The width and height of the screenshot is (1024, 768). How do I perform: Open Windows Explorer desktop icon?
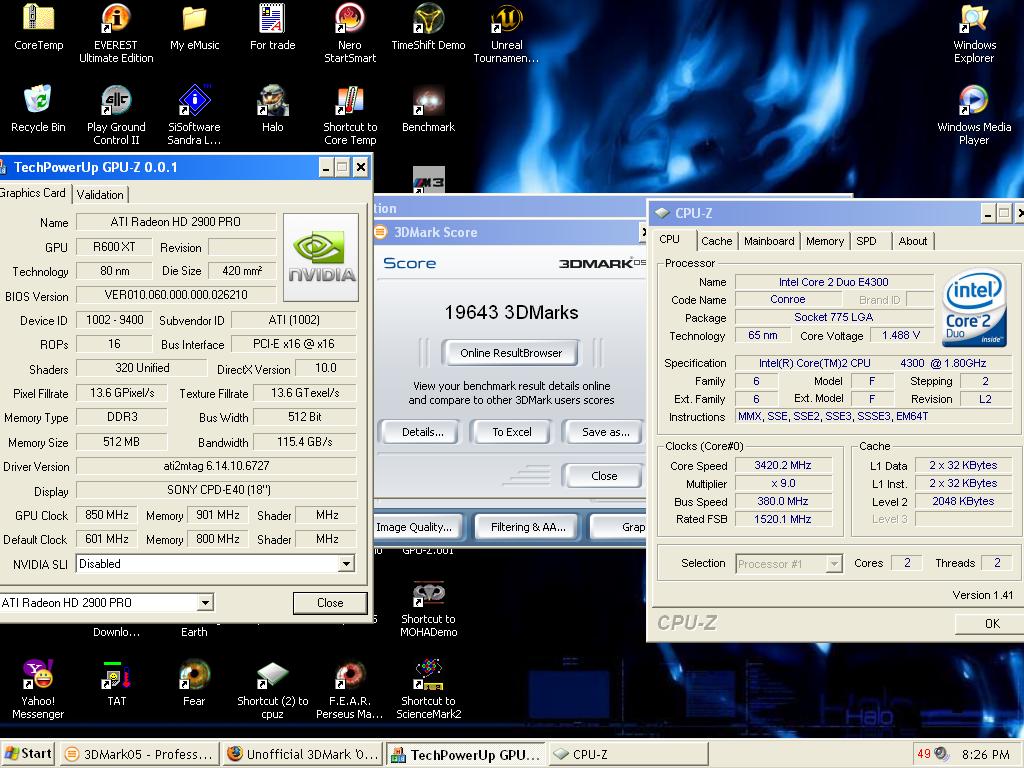974,31
